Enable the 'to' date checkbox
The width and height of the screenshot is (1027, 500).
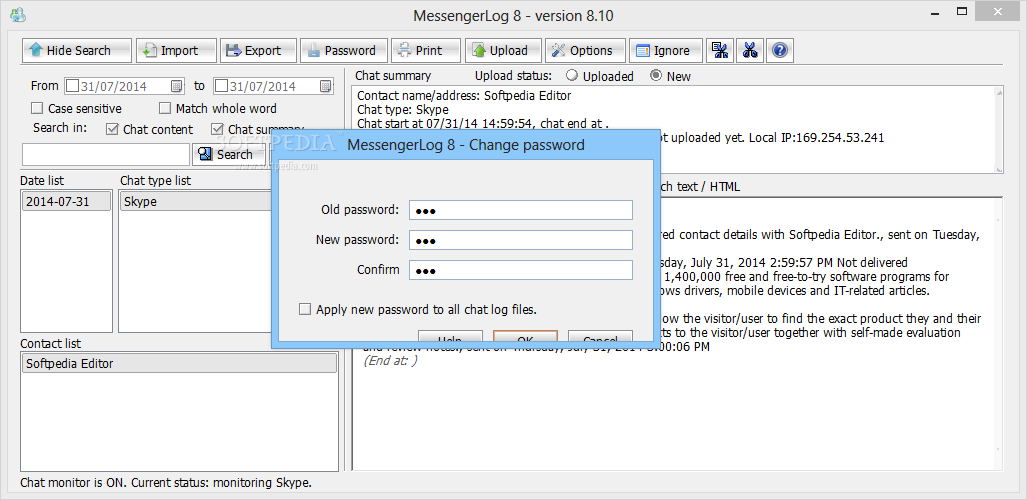pyautogui.click(x=222, y=86)
